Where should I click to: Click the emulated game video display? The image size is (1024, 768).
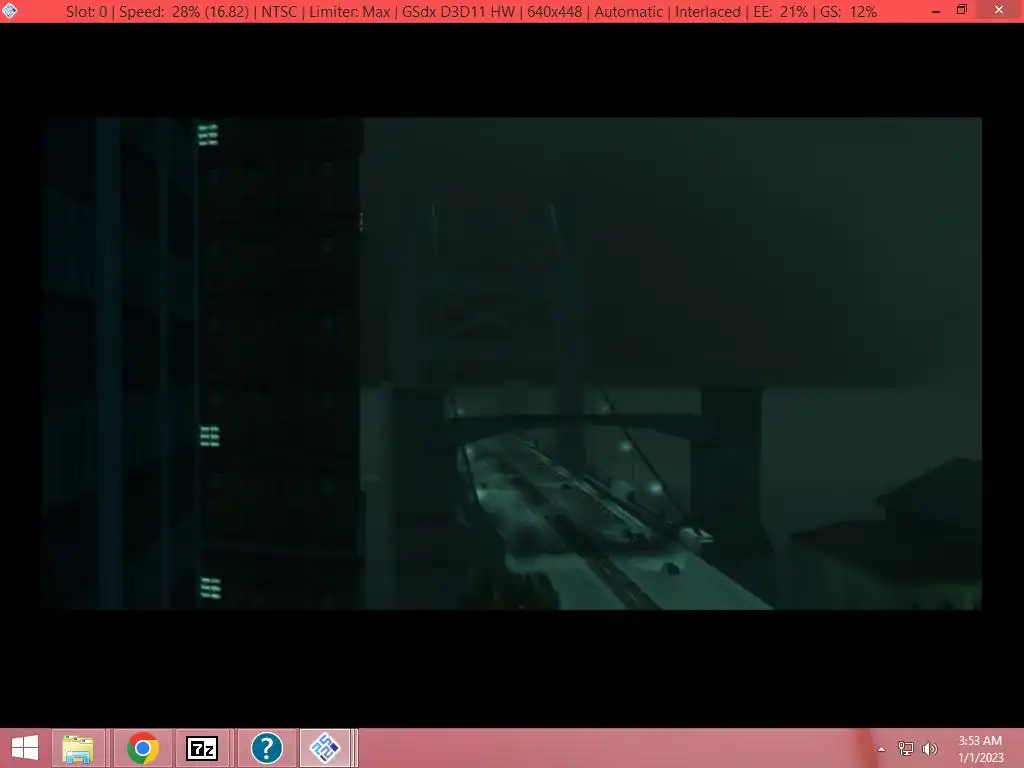512,363
